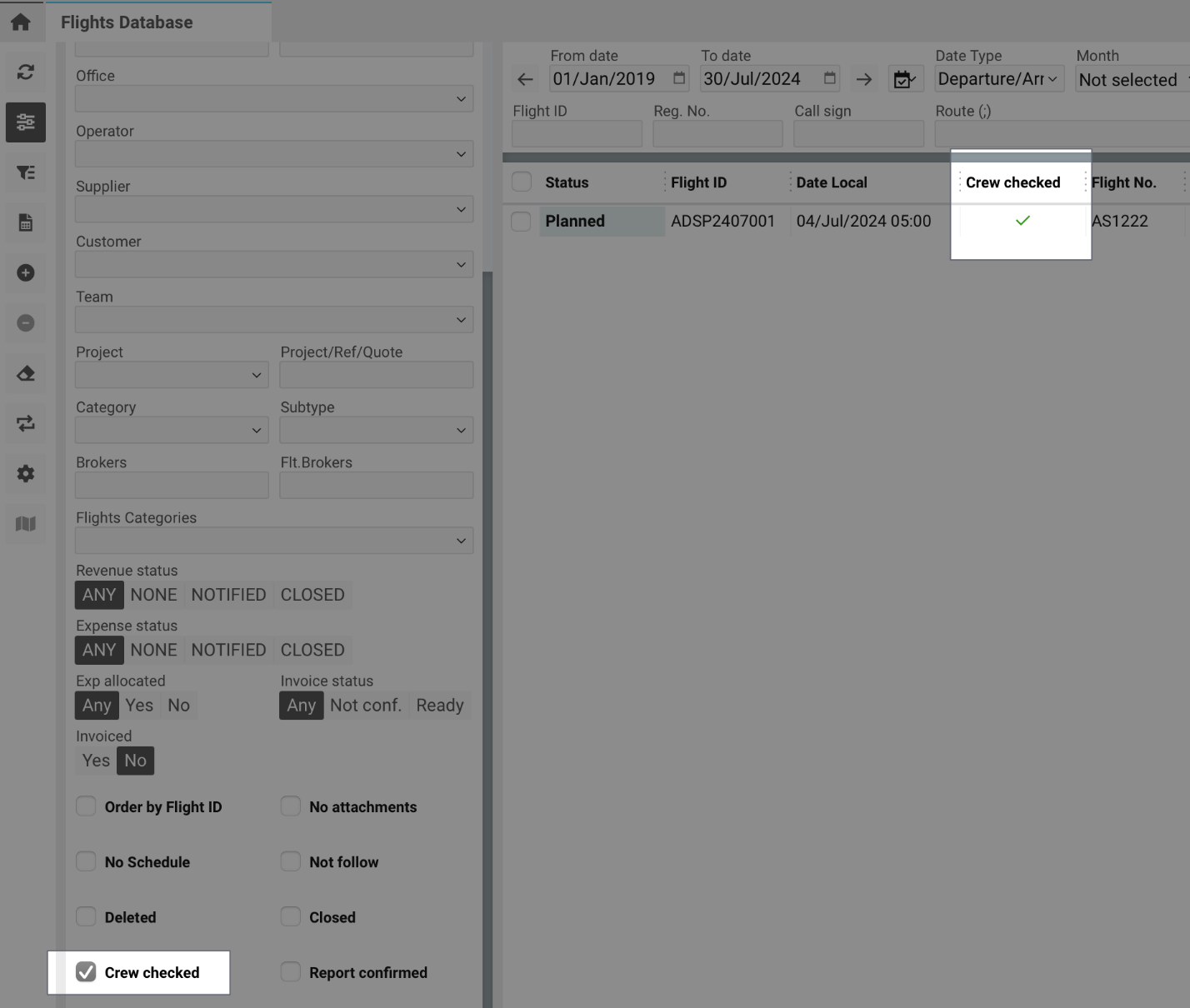Switch to the Flights Database tab
The height and width of the screenshot is (1008, 1190).
pos(127,22)
